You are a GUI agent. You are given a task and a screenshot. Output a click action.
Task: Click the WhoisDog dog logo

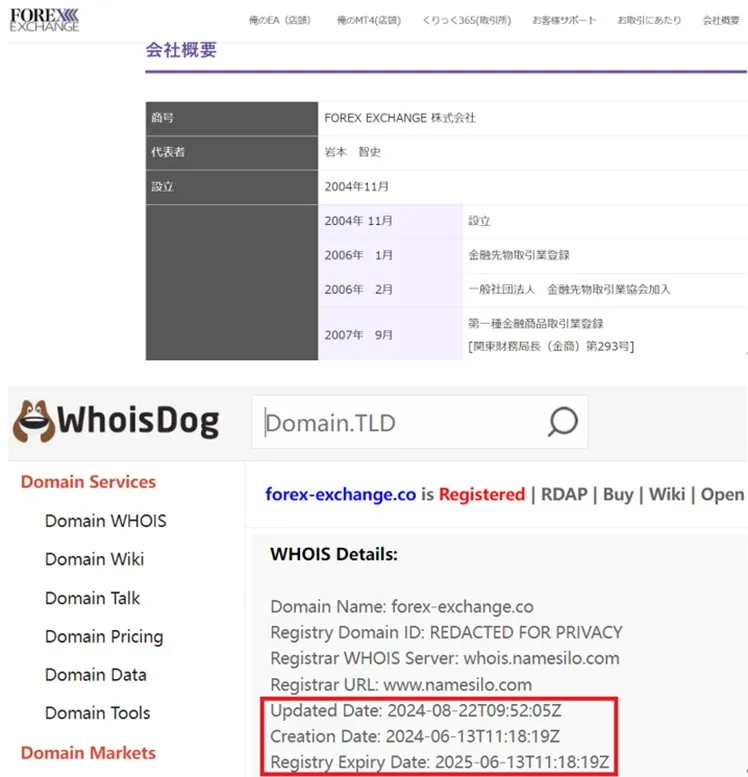(34, 421)
